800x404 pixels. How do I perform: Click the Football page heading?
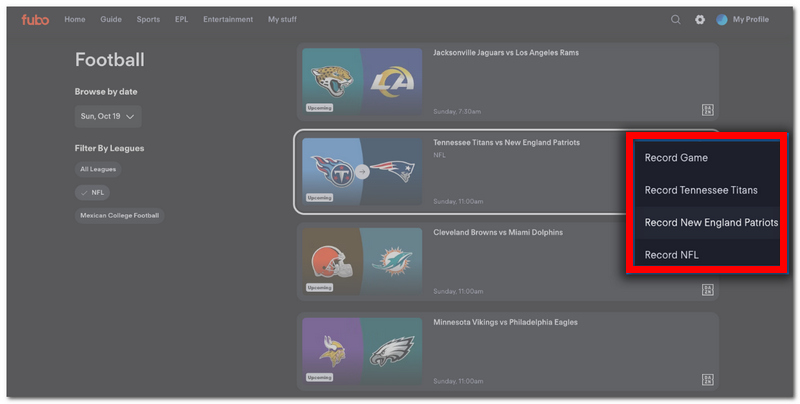point(110,60)
